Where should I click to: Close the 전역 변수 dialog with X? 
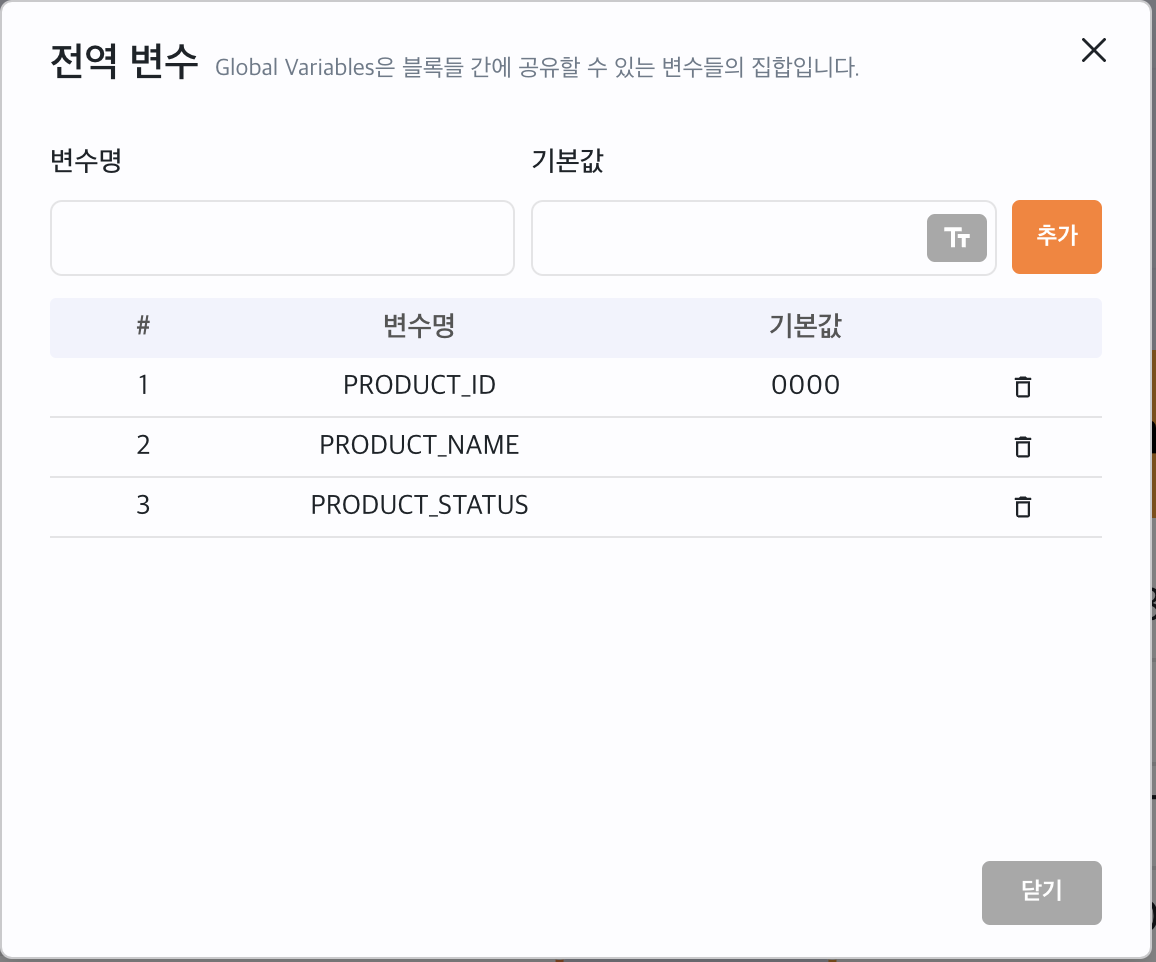pyautogui.click(x=1093, y=50)
